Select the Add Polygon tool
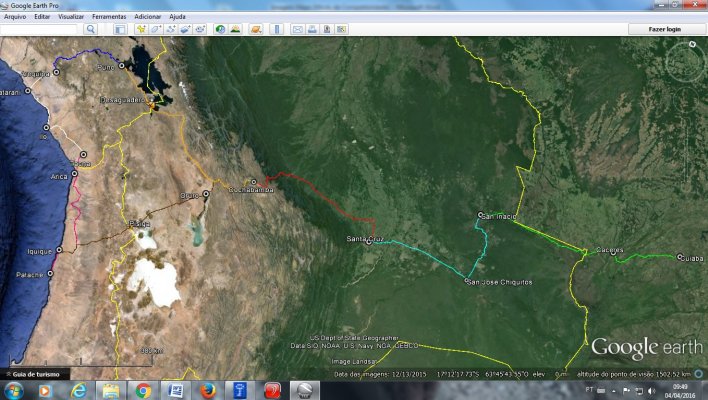The image size is (708, 400). tap(156, 29)
